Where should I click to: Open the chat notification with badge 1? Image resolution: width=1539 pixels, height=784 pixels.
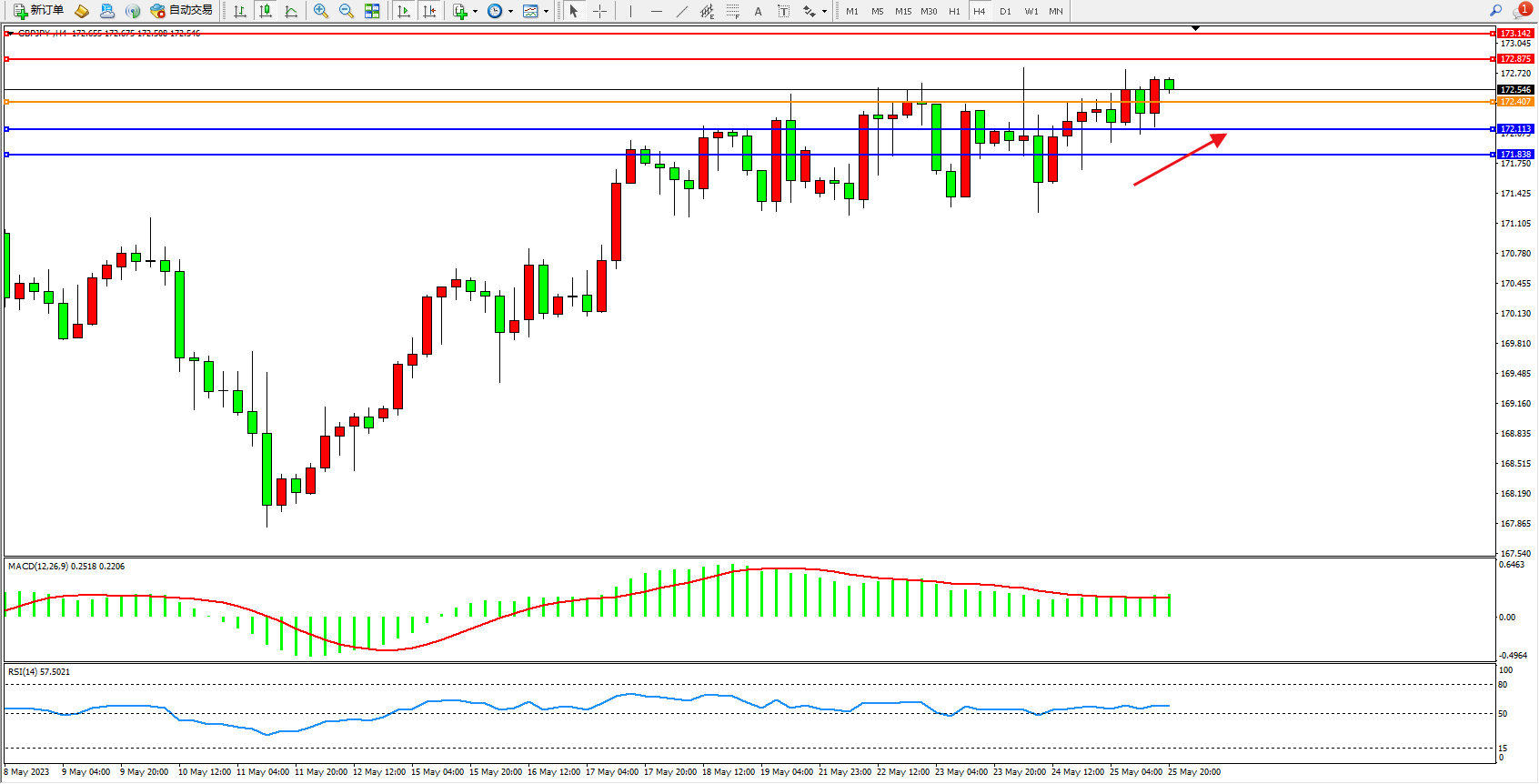(x=1521, y=11)
